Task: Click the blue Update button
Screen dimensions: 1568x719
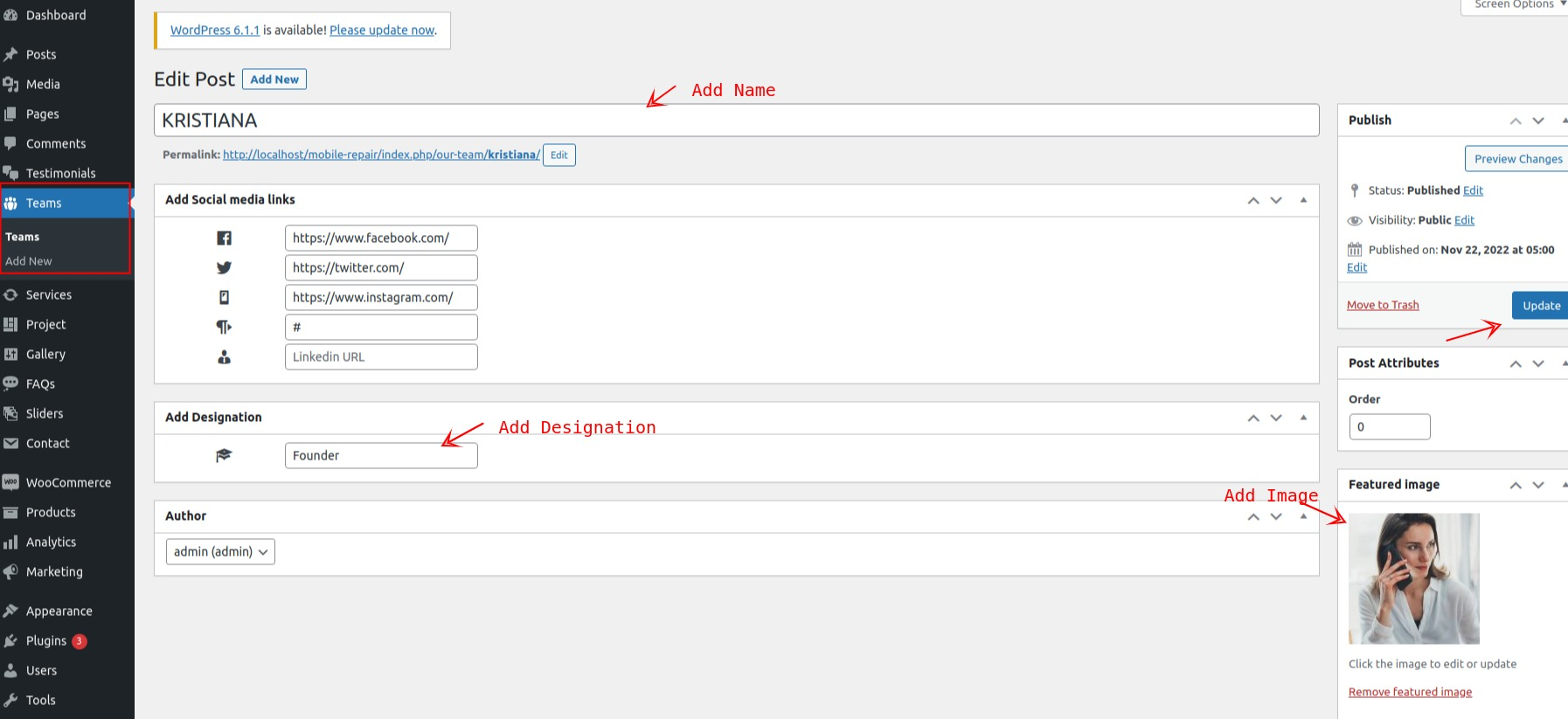Action: (1540, 306)
